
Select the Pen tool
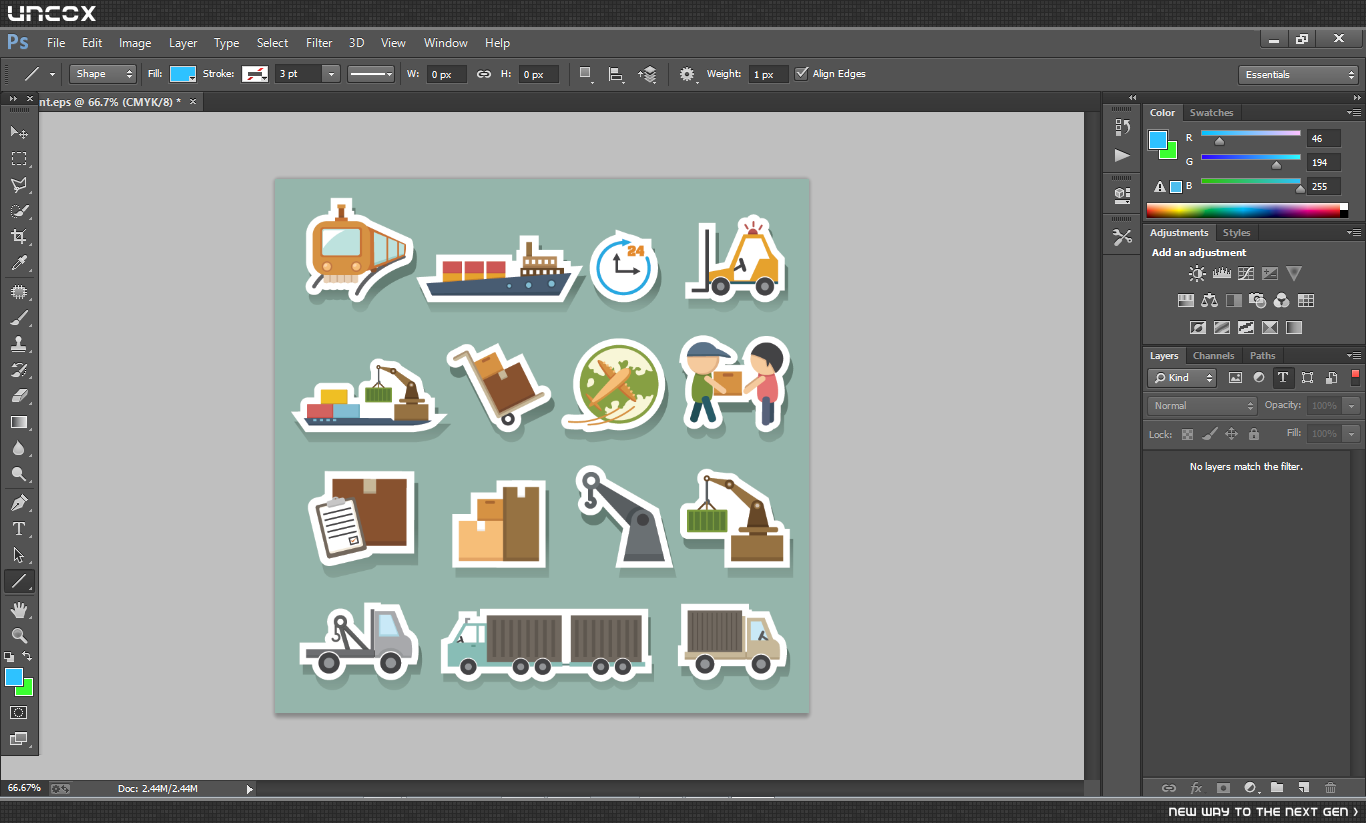(x=19, y=502)
